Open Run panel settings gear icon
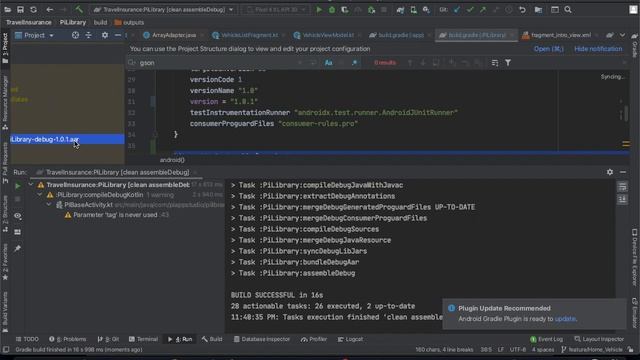Viewport: 640px width, 360px height. [610, 172]
